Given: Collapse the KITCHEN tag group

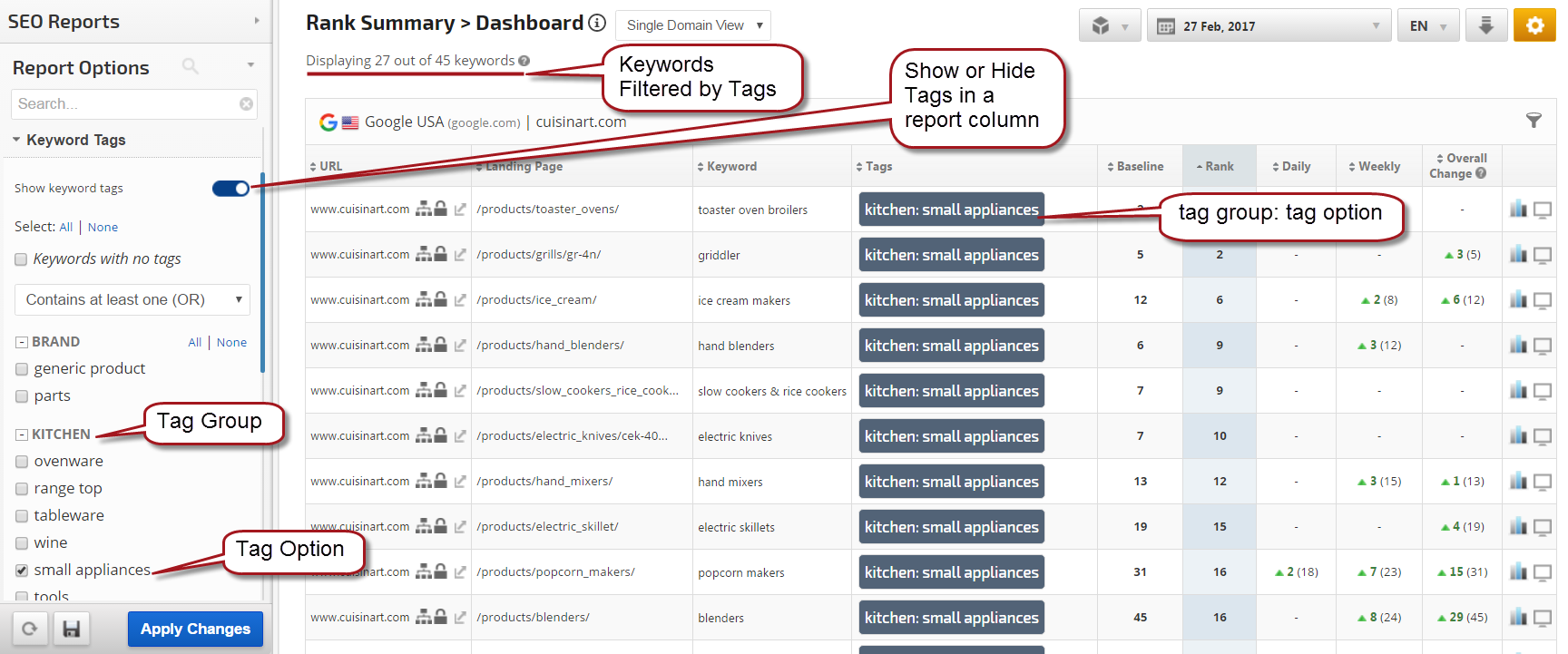Looking at the screenshot, I should click(22, 434).
